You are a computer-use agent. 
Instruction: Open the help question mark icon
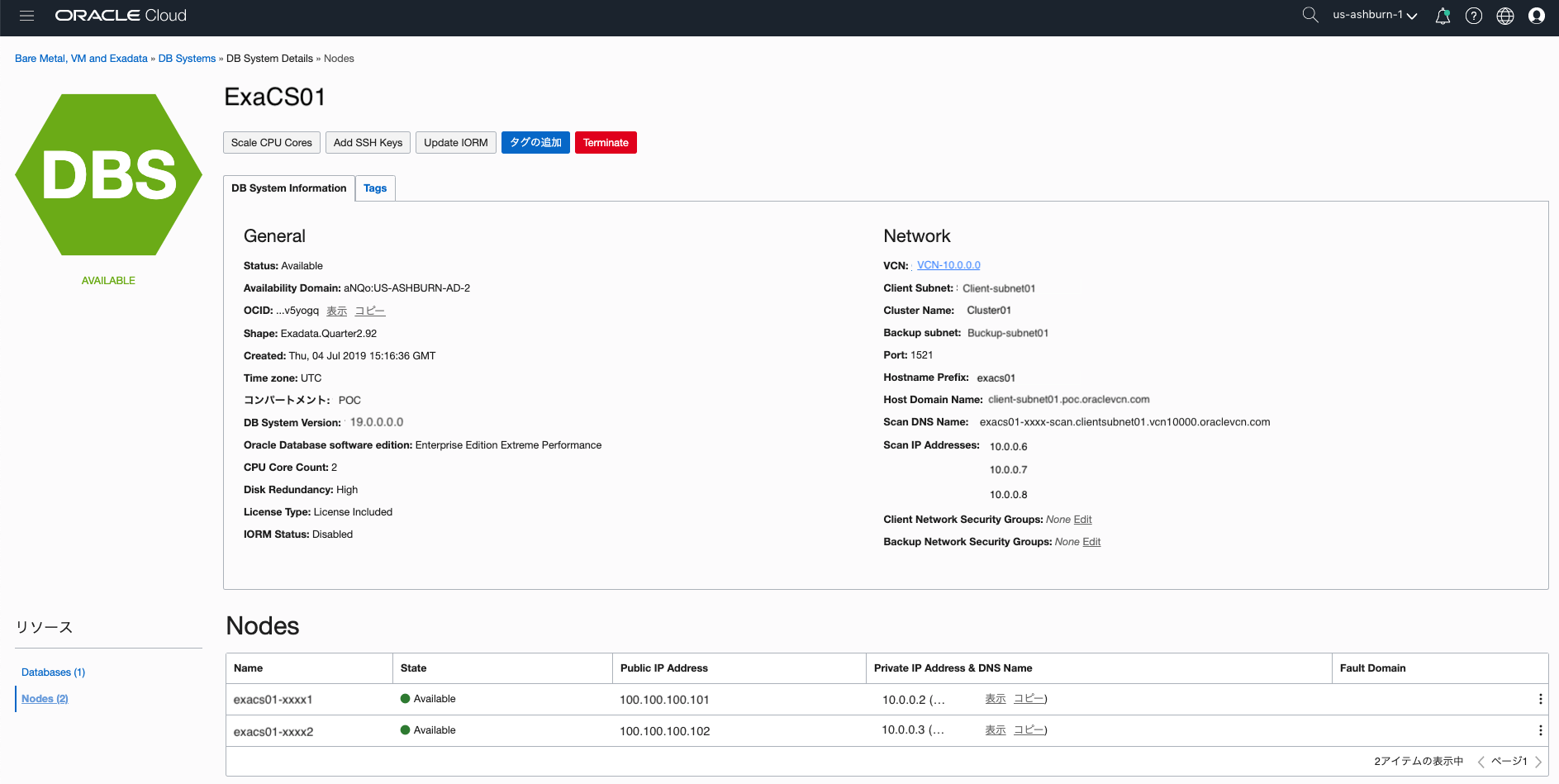coord(1474,16)
